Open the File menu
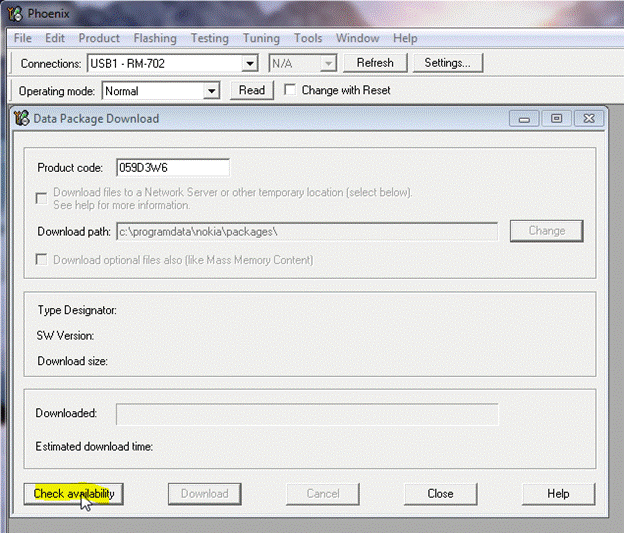Image resolution: width=624 pixels, height=533 pixels. [x=23, y=38]
